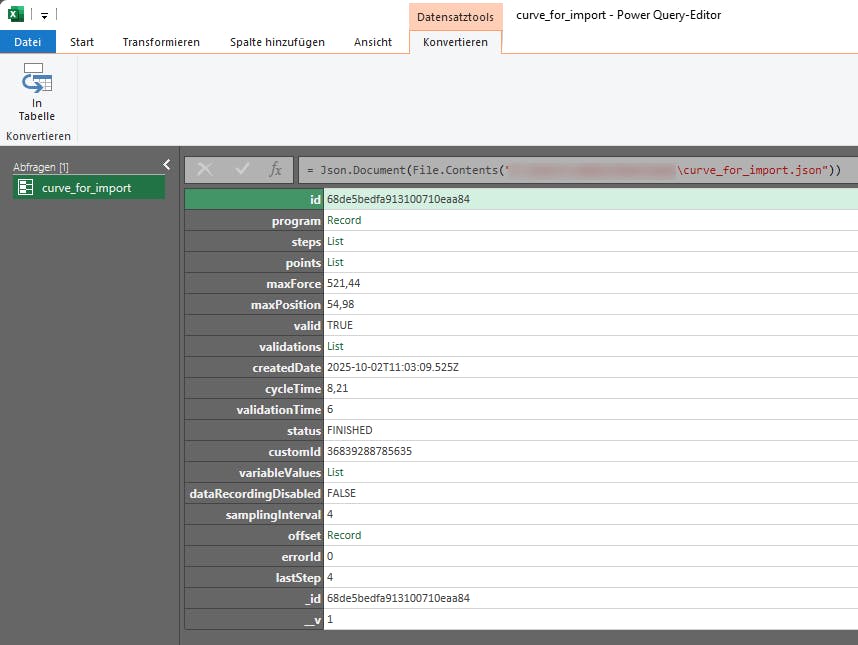Click the Excel app icon in title bar
Viewport: 858px width, 645px height.
[17, 15]
